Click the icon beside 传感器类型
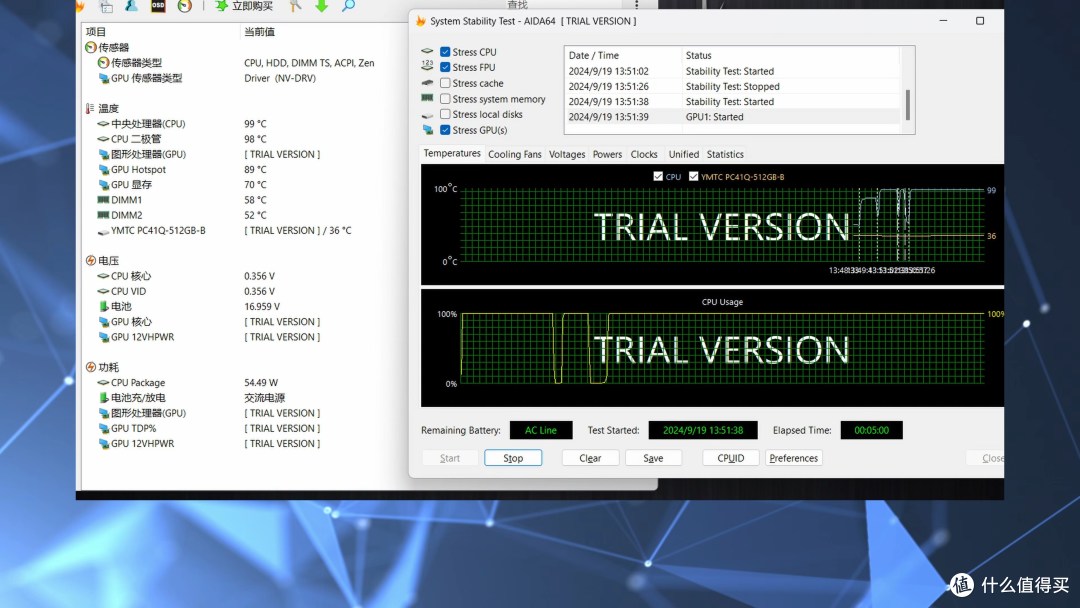Screen dimensions: 1080x608 point(103,63)
